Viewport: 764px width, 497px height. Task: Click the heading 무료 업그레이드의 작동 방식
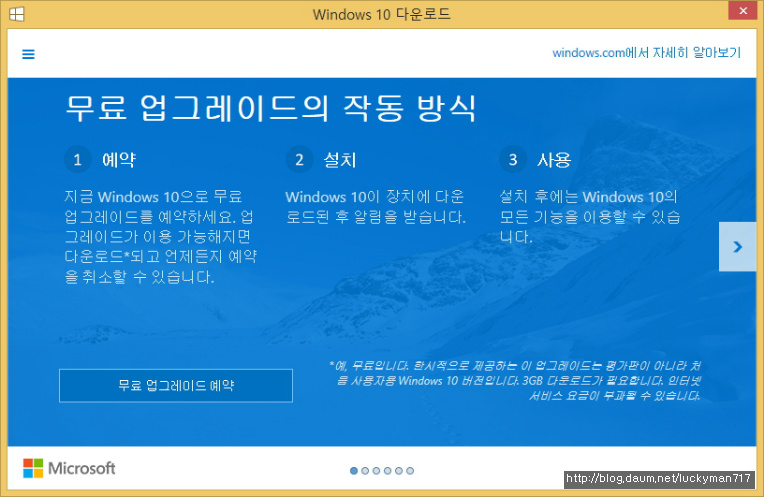pyautogui.click(x=270, y=108)
